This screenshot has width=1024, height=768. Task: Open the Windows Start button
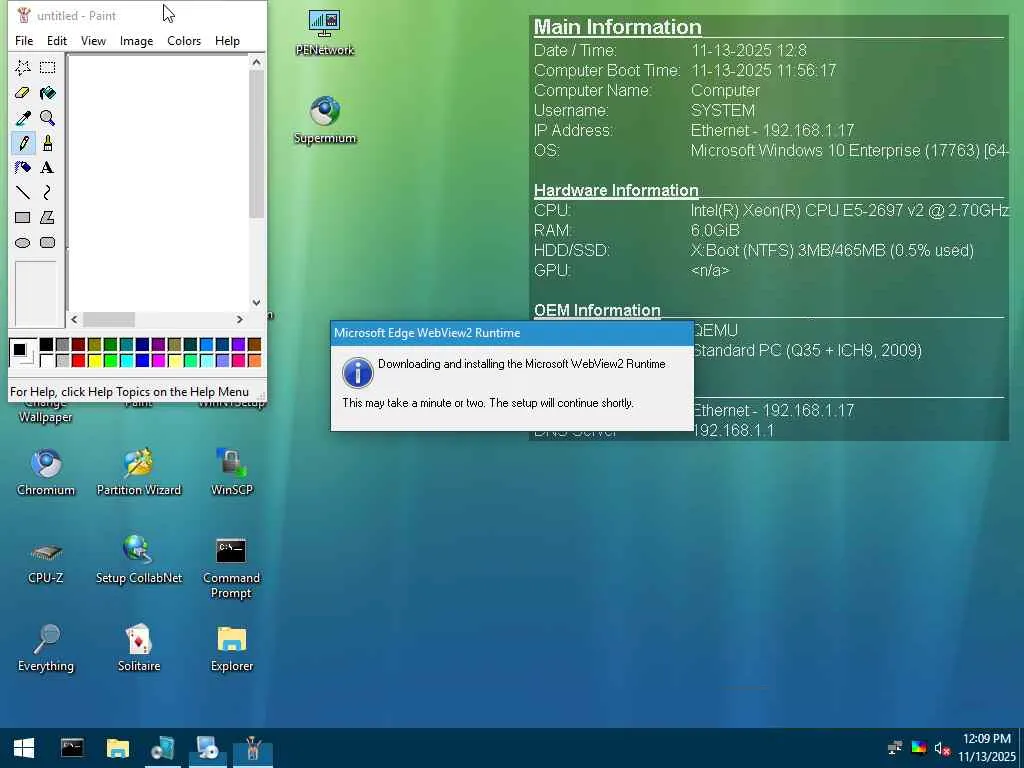click(x=24, y=748)
